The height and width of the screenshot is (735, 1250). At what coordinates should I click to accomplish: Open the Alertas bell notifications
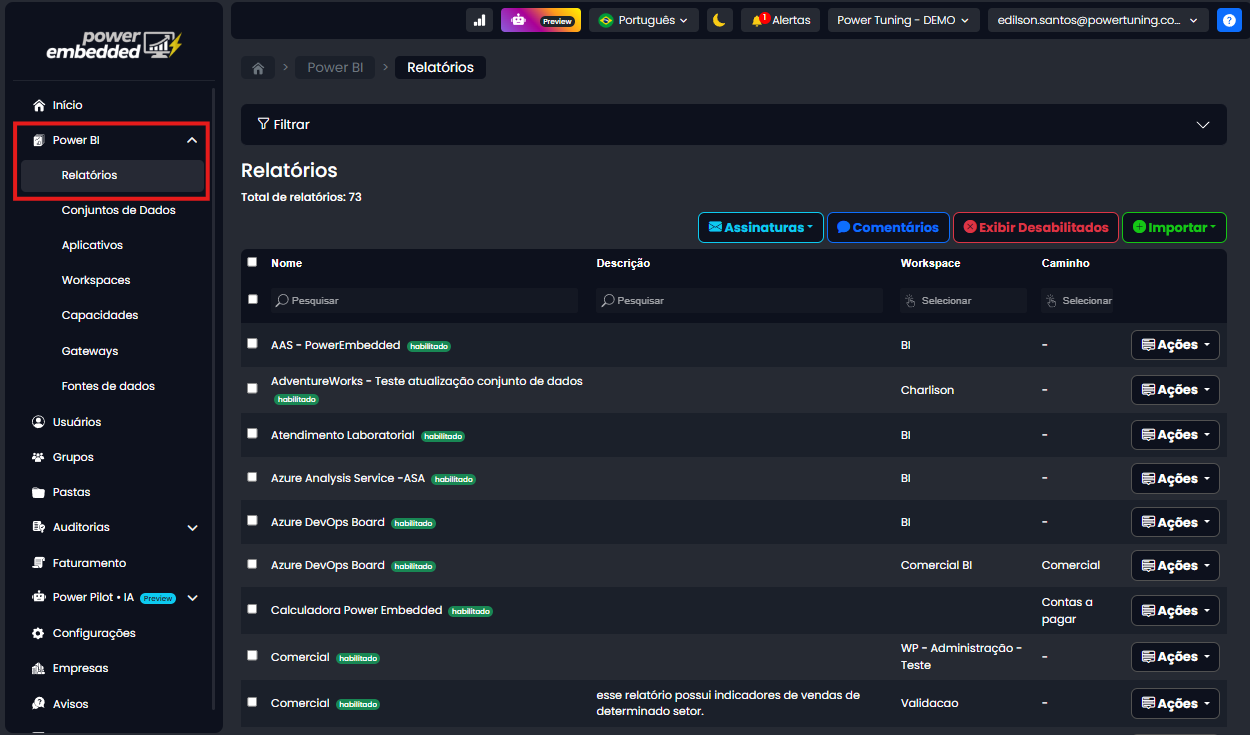781,20
